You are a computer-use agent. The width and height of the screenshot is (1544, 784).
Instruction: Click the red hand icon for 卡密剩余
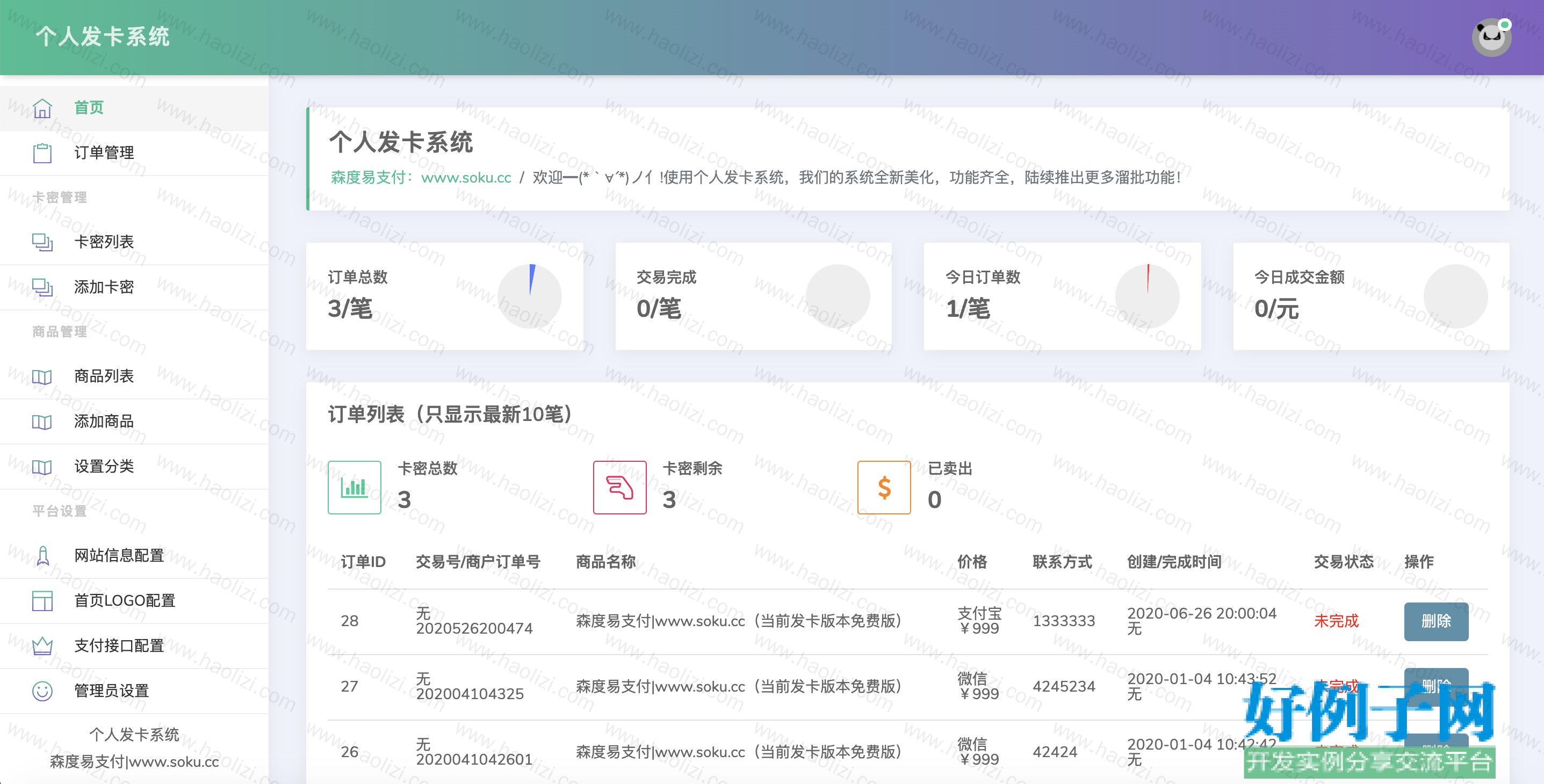[x=620, y=487]
